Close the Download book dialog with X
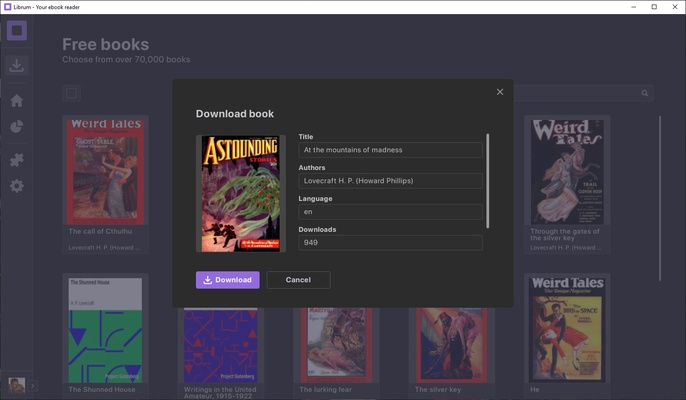Viewport: 686px width, 400px height. (500, 92)
